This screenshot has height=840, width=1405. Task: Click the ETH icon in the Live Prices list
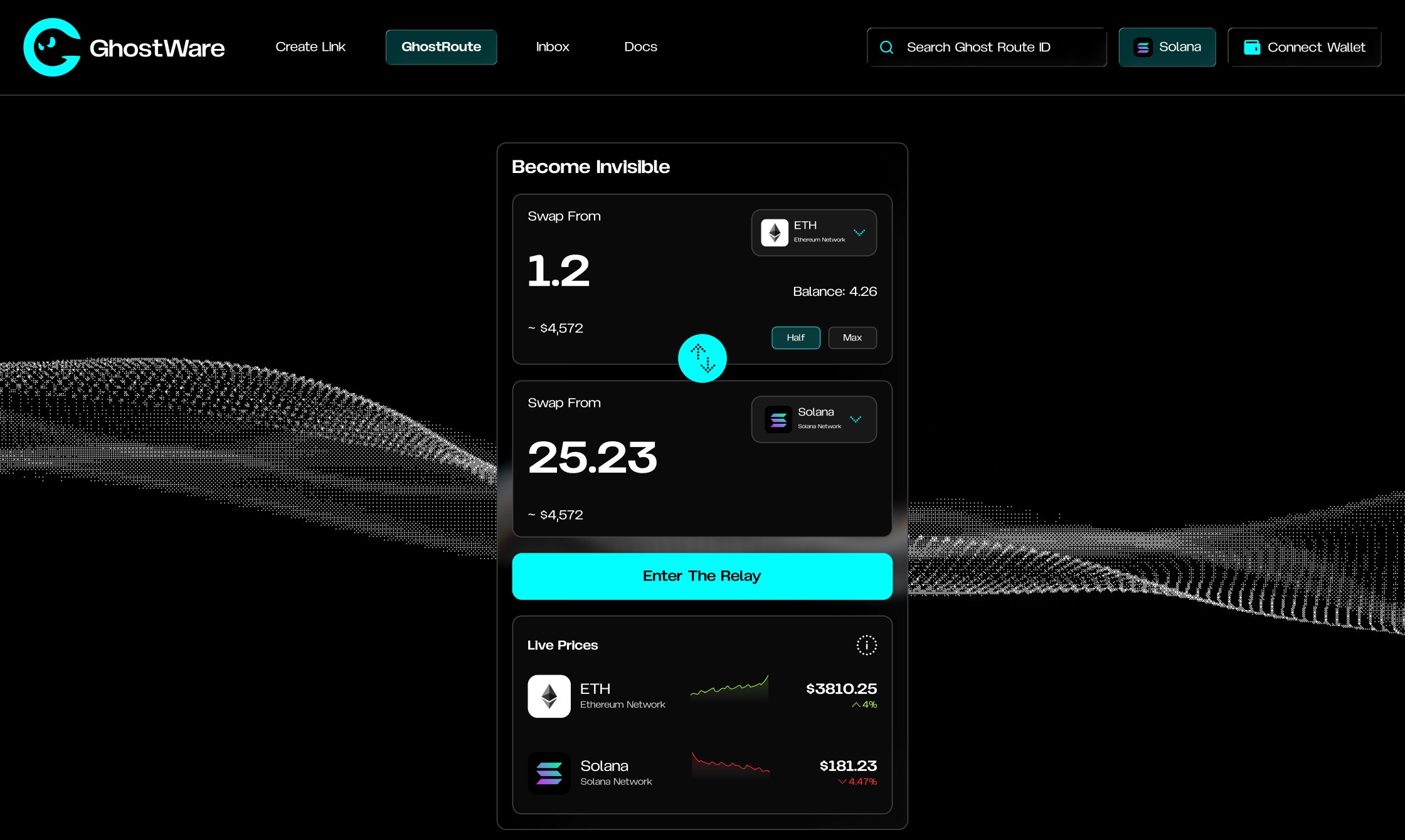tap(549, 696)
